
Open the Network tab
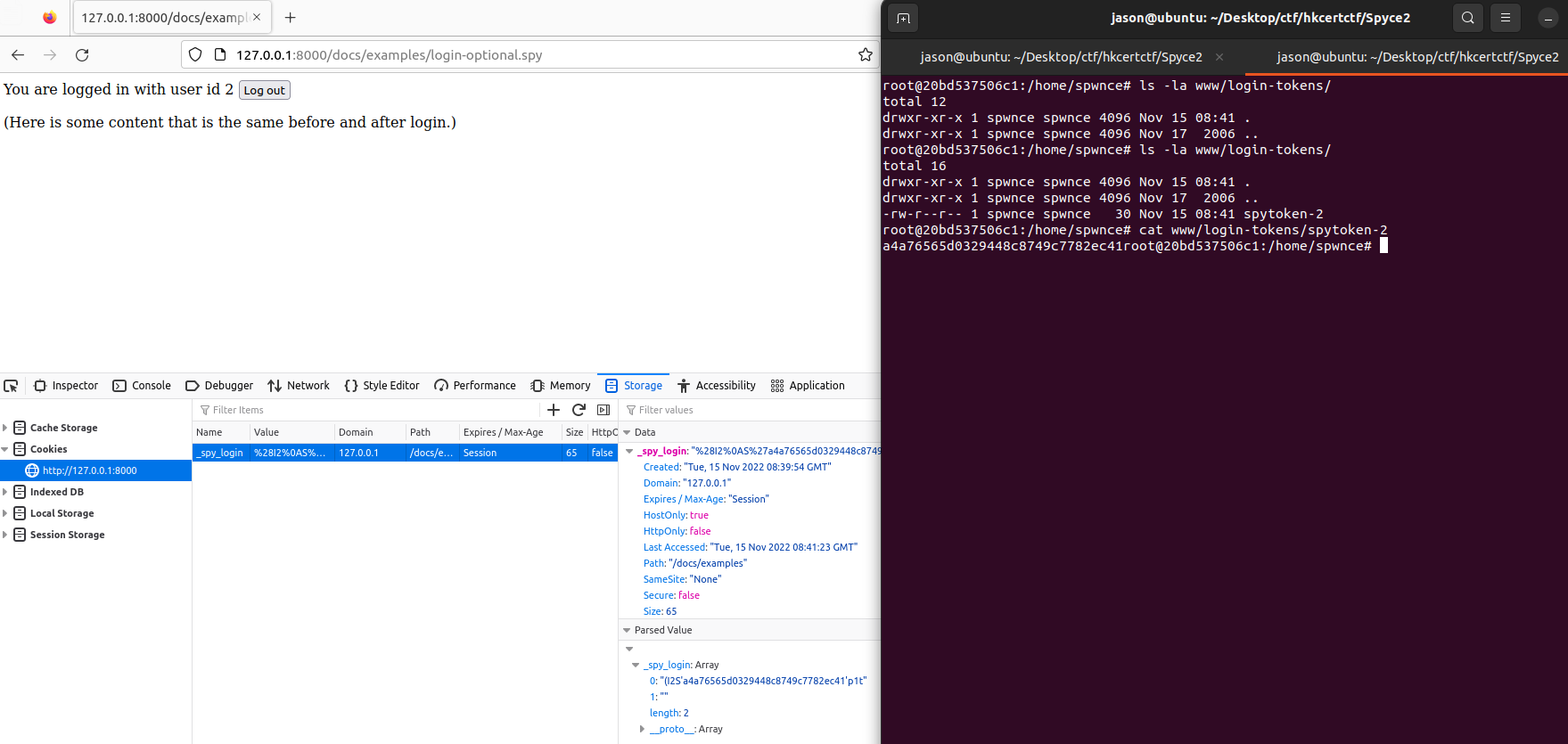(x=299, y=386)
